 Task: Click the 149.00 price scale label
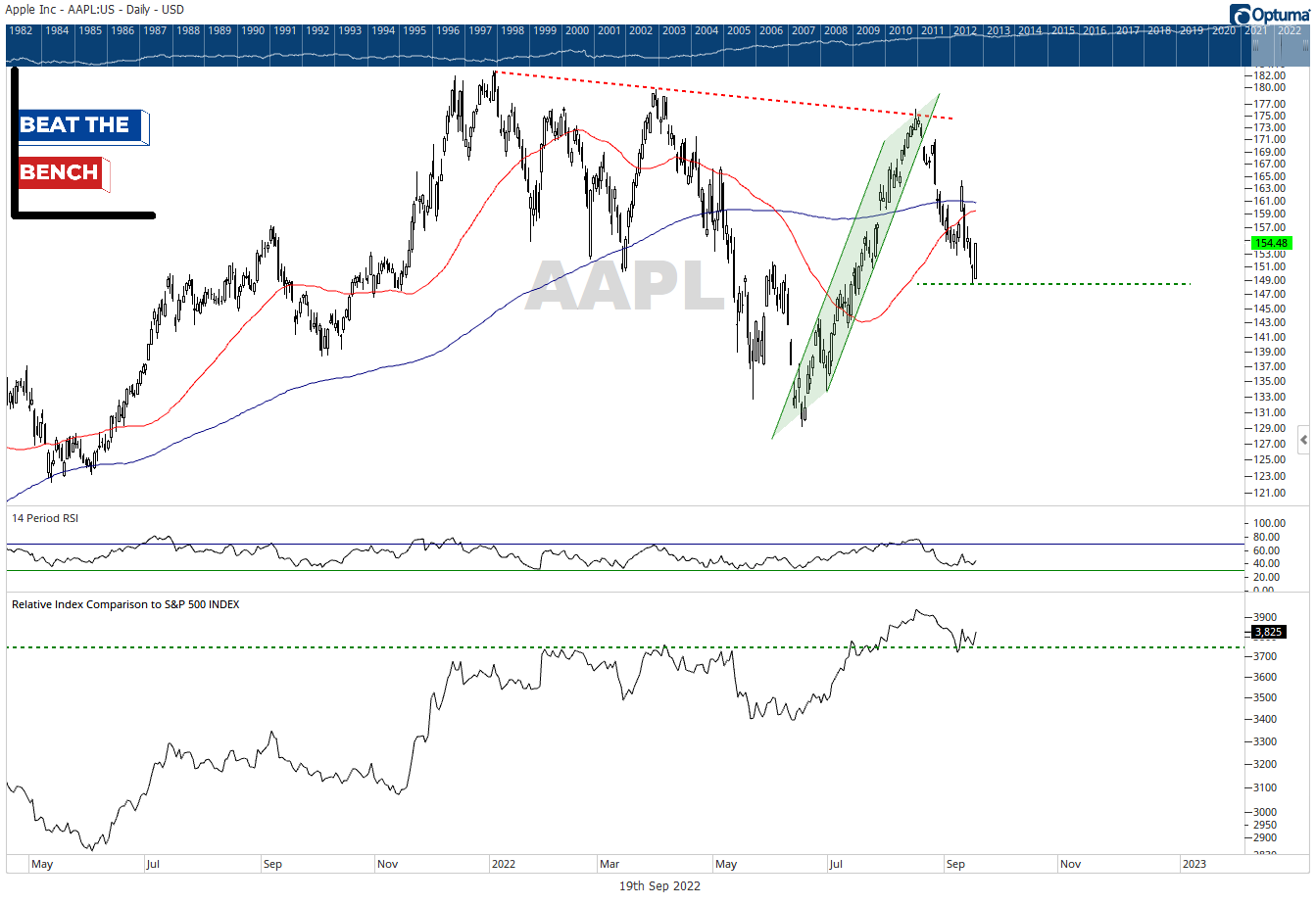coord(1269,280)
